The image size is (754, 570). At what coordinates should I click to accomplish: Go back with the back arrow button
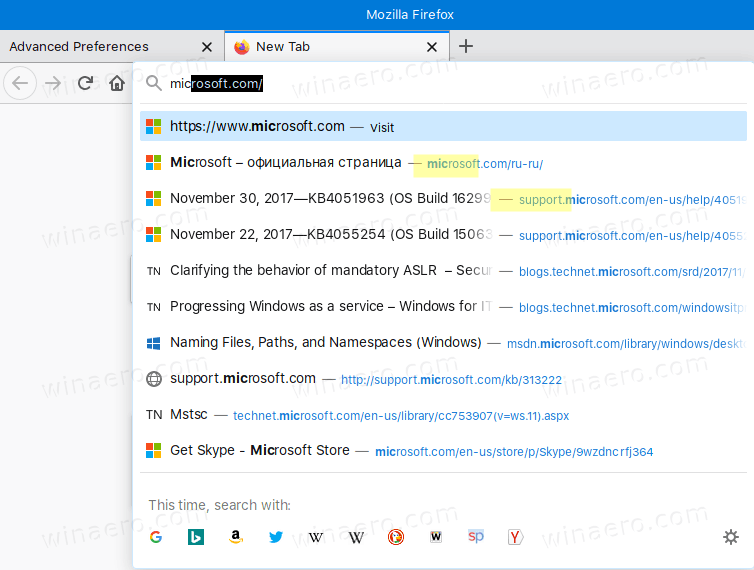(x=20, y=83)
